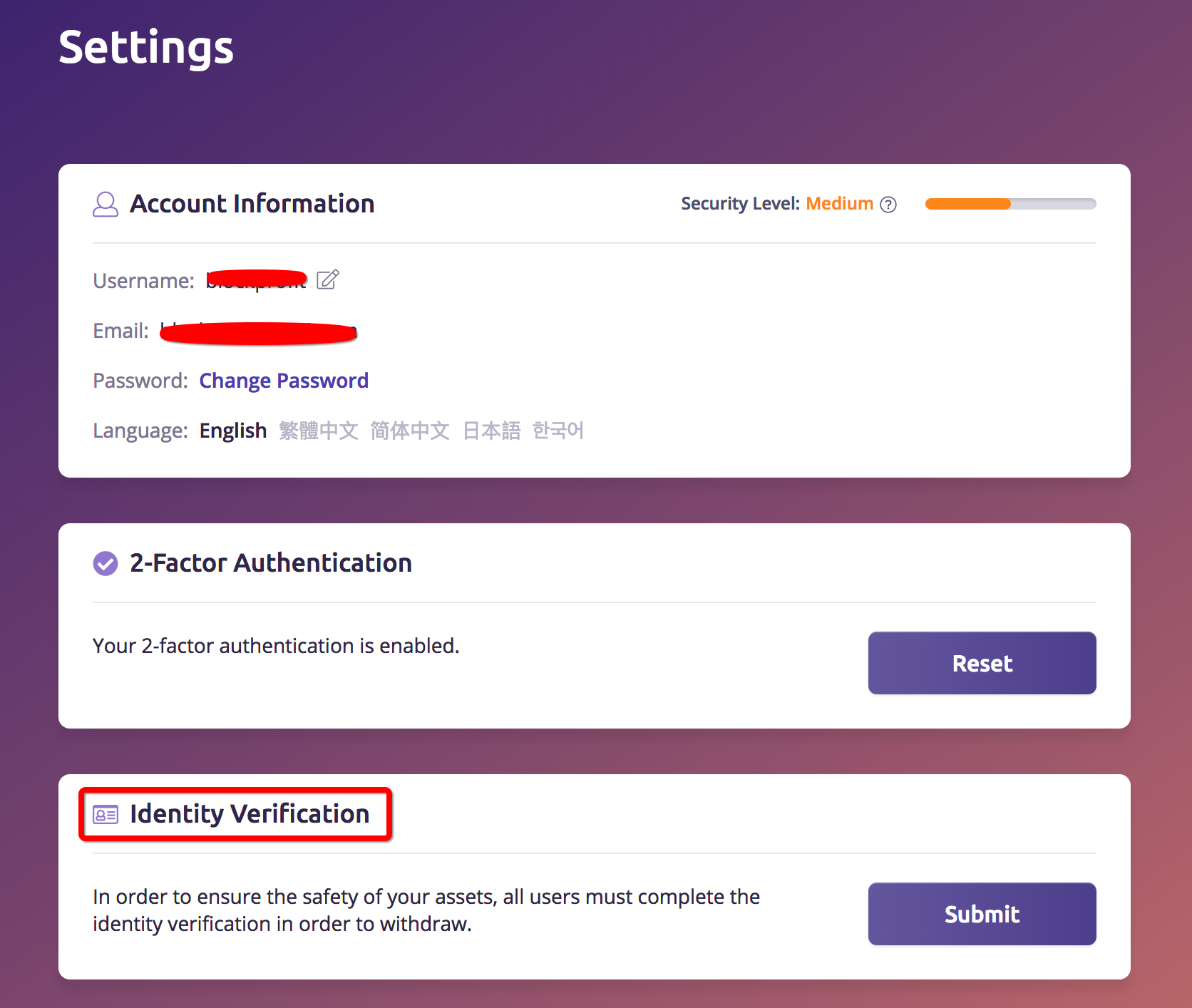
Task: Click the 2-Factor Authentication heading
Action: [x=271, y=563]
